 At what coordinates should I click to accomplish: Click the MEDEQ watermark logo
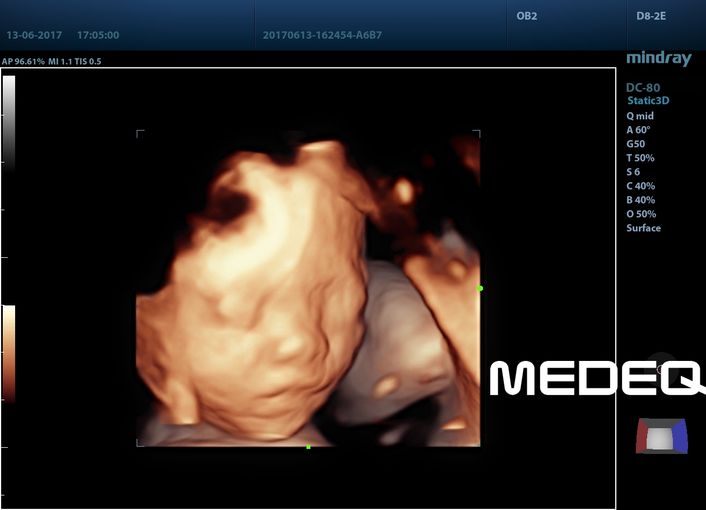click(596, 377)
